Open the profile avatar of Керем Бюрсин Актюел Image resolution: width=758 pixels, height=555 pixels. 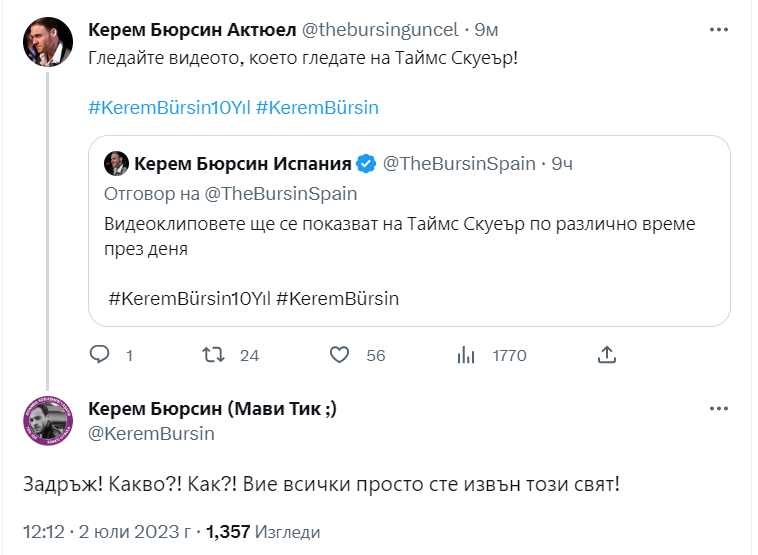tap(46, 41)
